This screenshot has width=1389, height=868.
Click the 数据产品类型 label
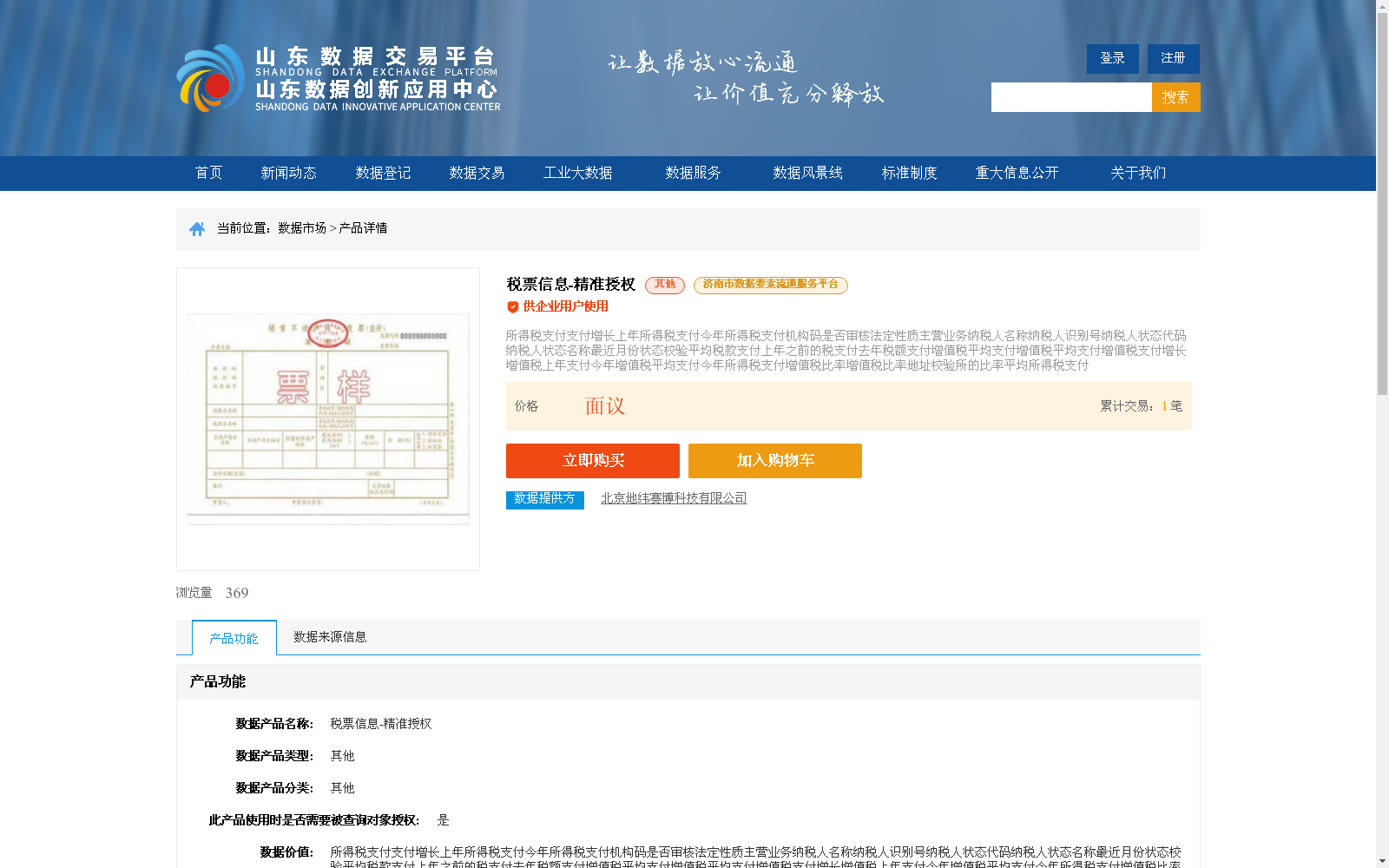[x=274, y=756]
